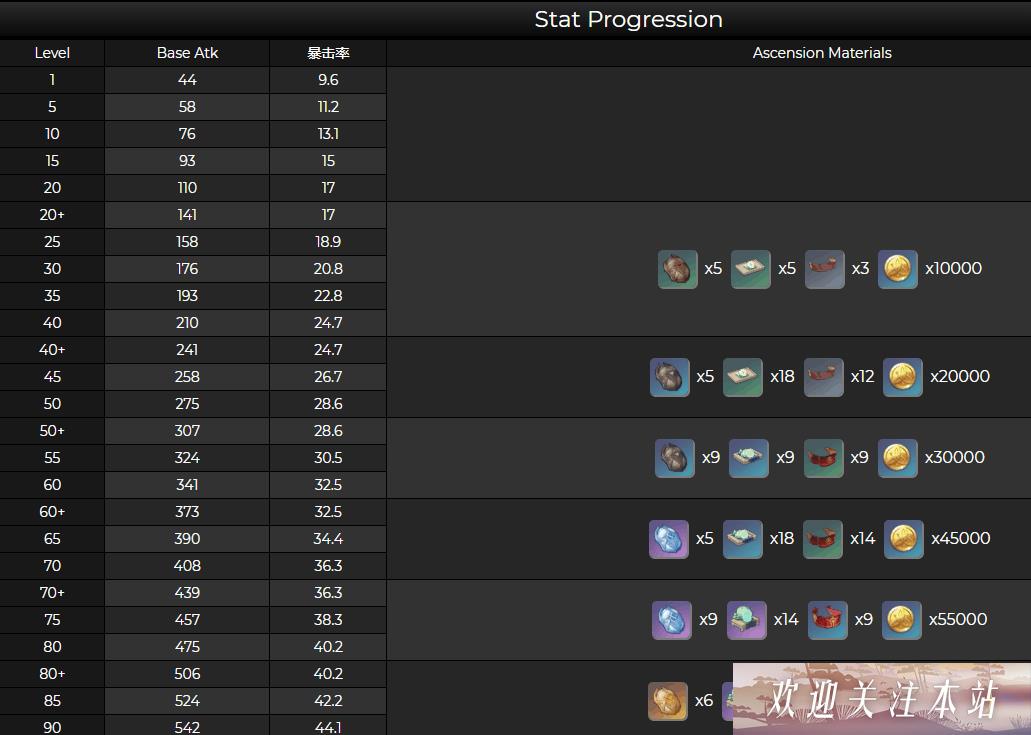Image resolution: width=1031 pixels, height=735 pixels.
Task: Click the red mask icon in x30000 row
Action: coord(823,458)
